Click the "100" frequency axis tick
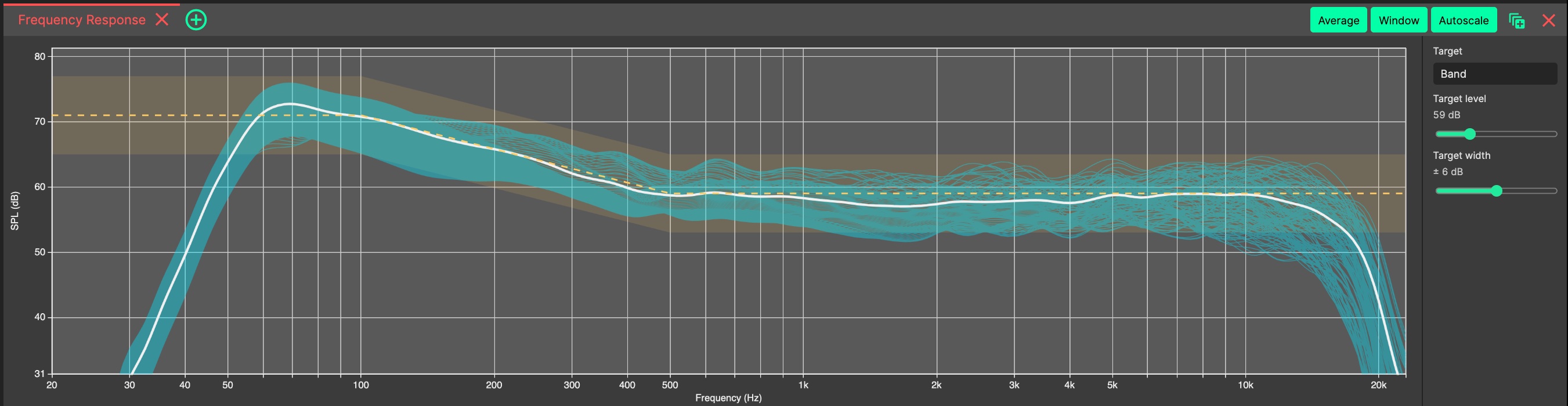The height and width of the screenshot is (406, 1568). tap(360, 385)
